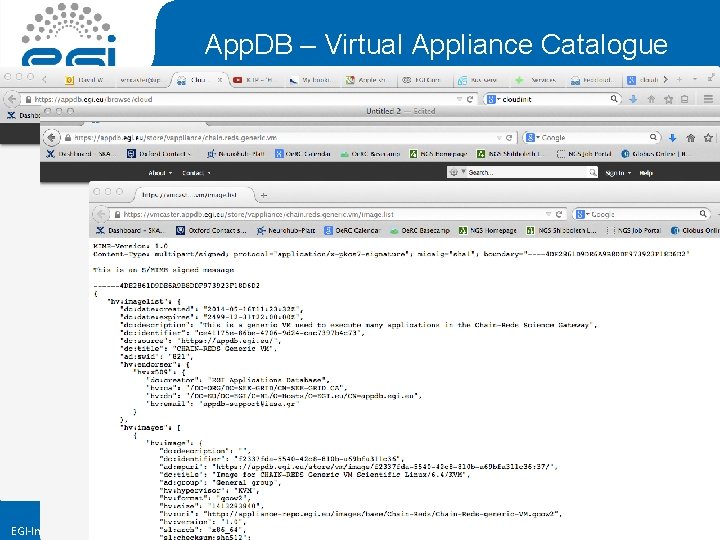Switch to the vmcaster@ap tab in rear browser
720x540 pixels.
139,80
